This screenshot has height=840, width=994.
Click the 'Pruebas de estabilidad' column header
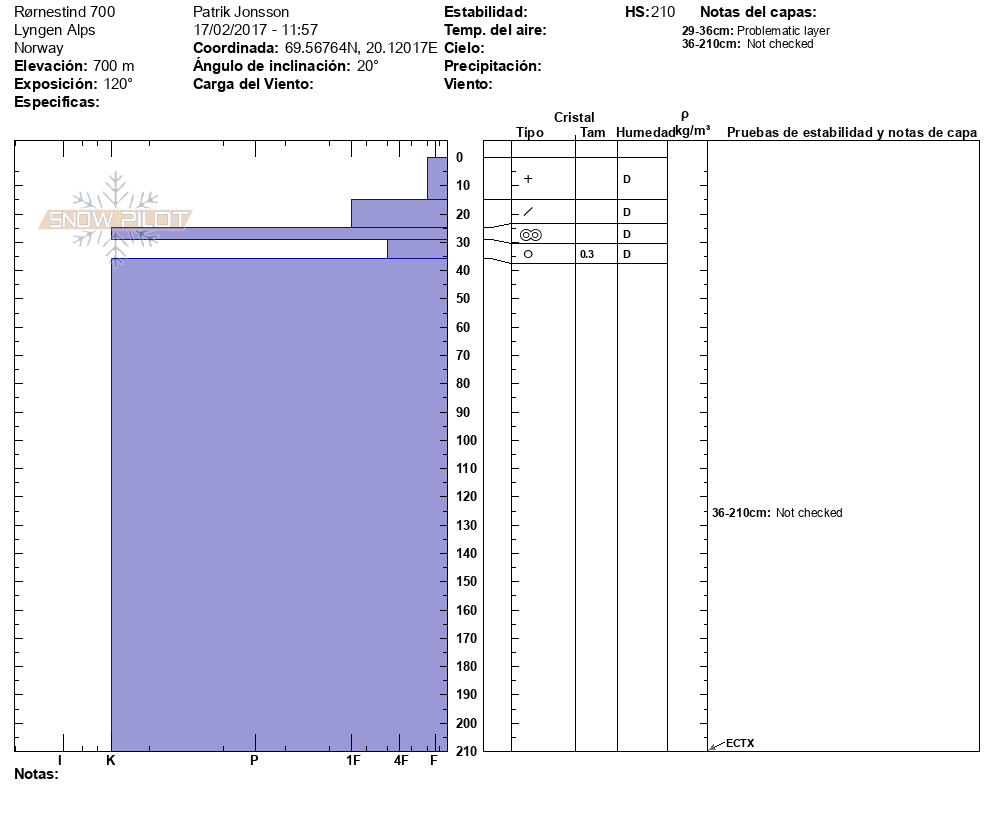(851, 133)
